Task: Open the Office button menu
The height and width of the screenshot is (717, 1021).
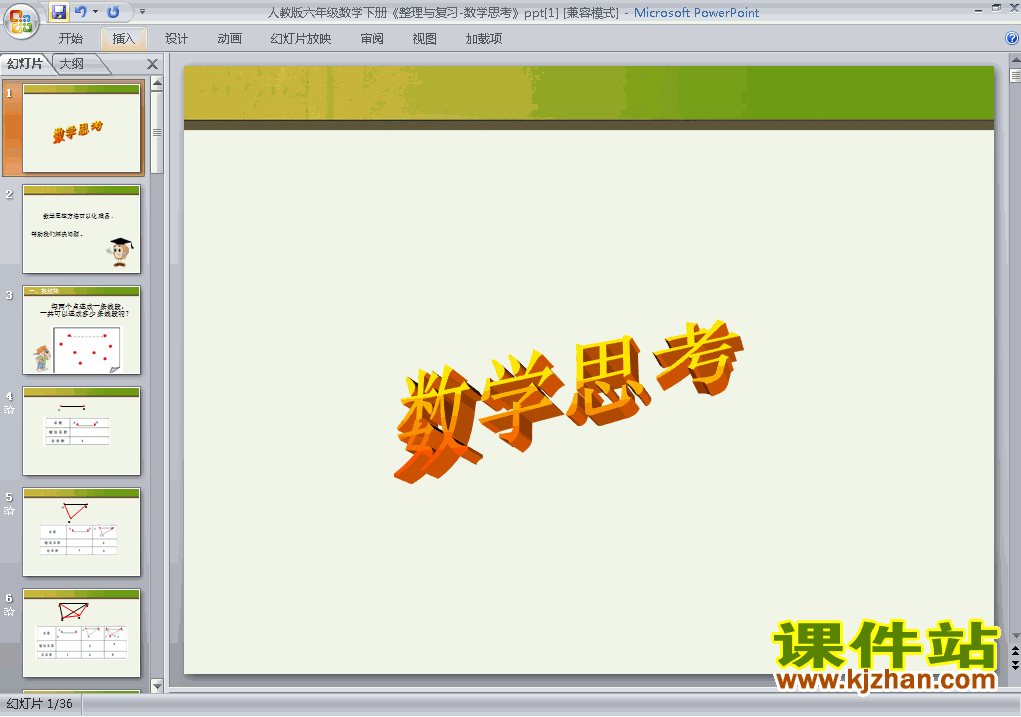Action: point(20,21)
